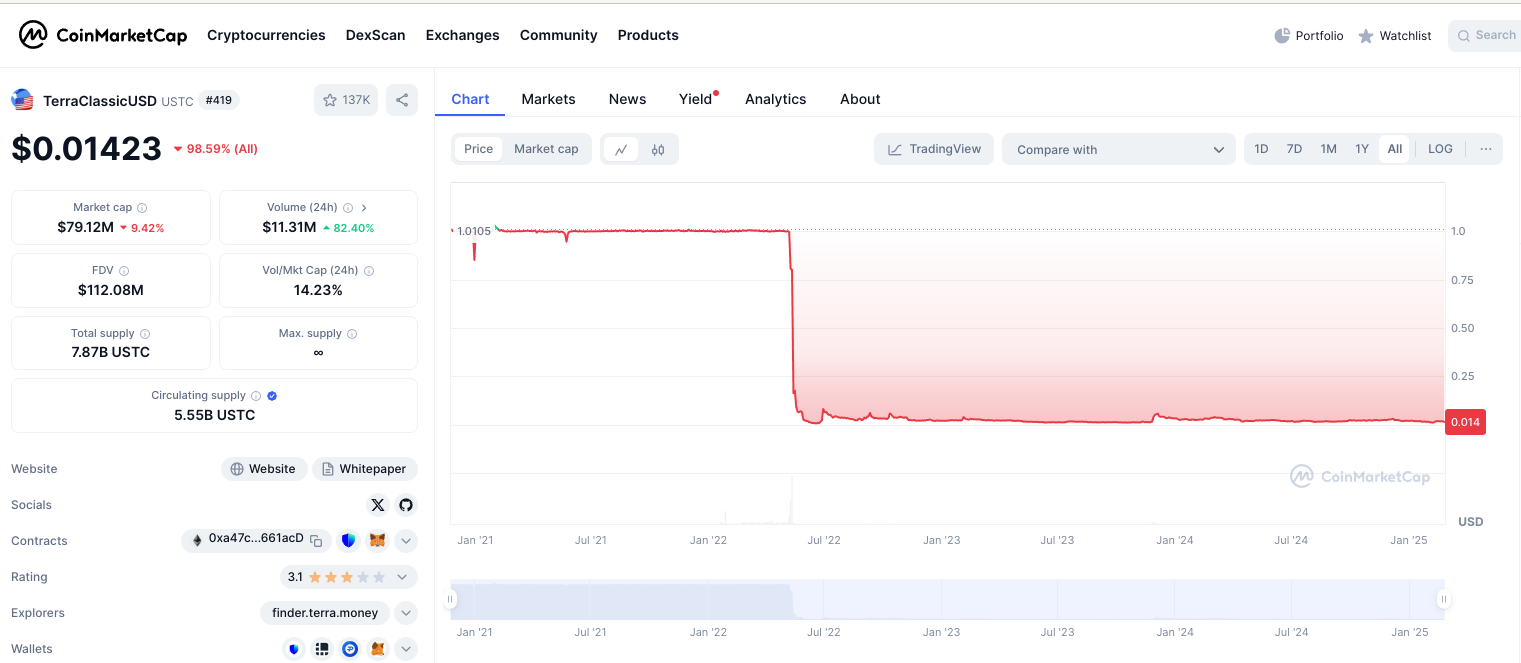Open the TradingView chart button

tap(934, 149)
